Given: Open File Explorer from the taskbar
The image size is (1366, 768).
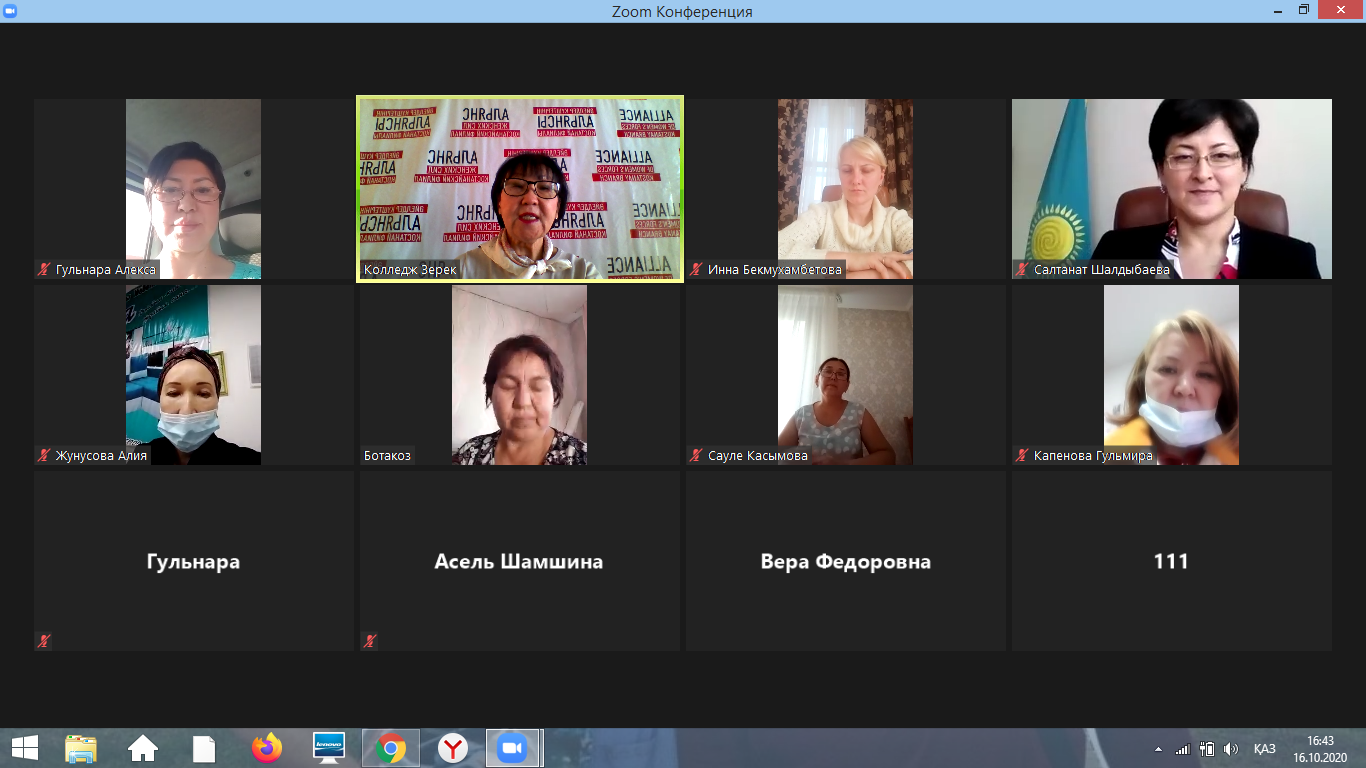Looking at the screenshot, I should coord(81,748).
